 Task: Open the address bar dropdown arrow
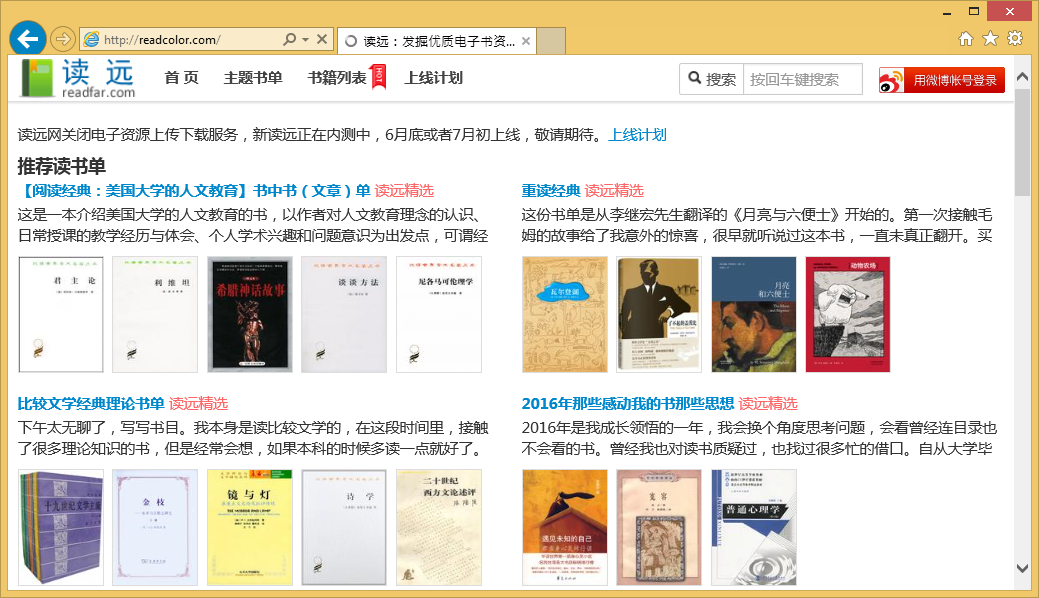click(x=305, y=40)
